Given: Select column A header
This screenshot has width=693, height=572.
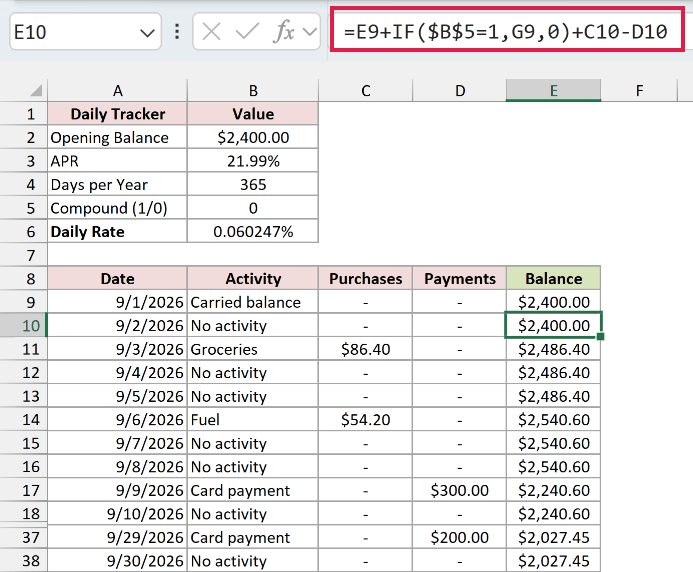Looking at the screenshot, I should (118, 91).
